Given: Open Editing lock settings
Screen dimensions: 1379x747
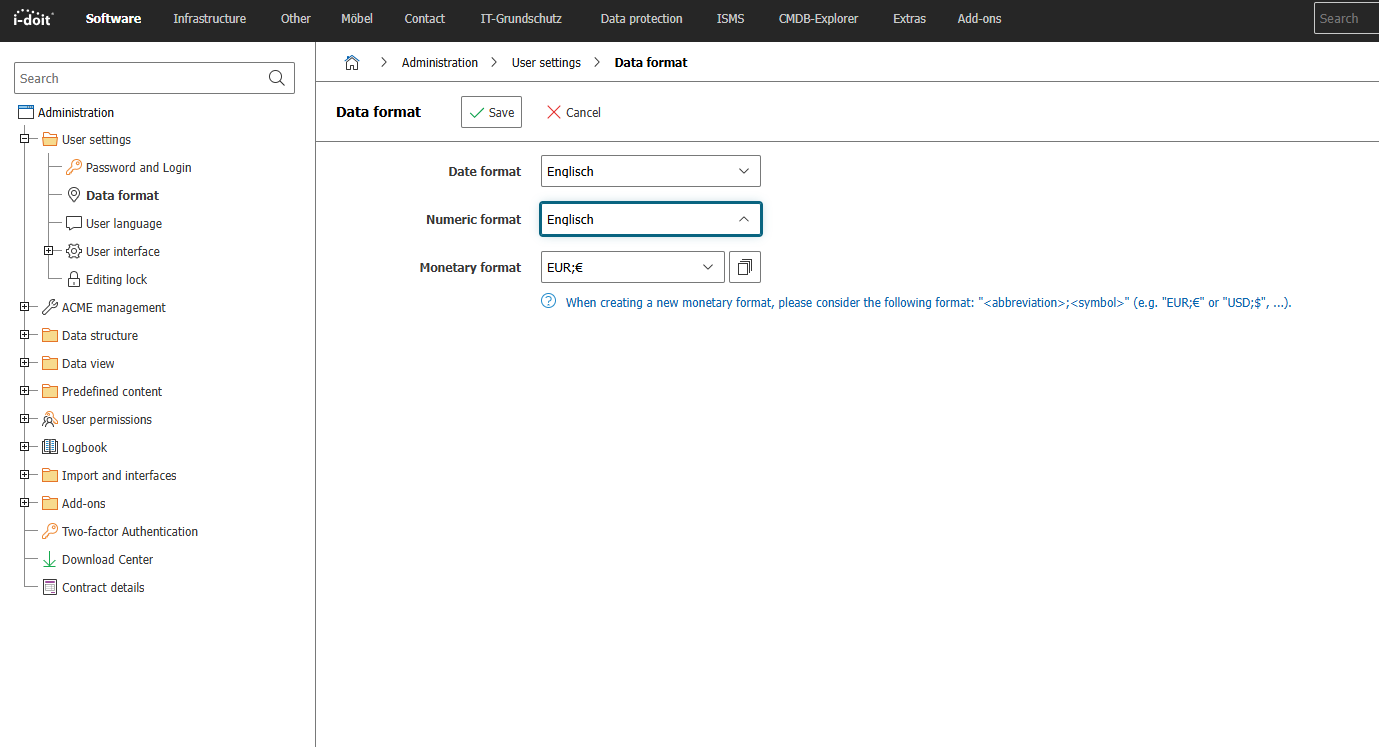Looking at the screenshot, I should tap(116, 280).
